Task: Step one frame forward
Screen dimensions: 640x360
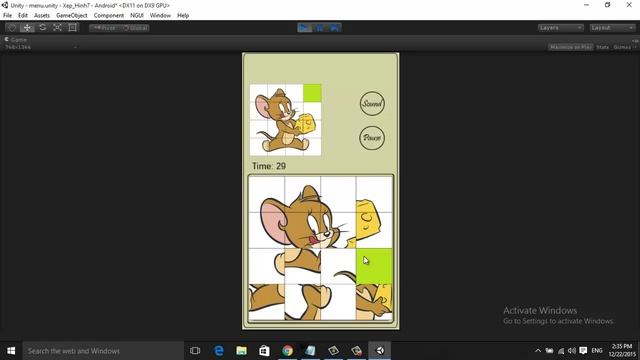Action: click(334, 28)
